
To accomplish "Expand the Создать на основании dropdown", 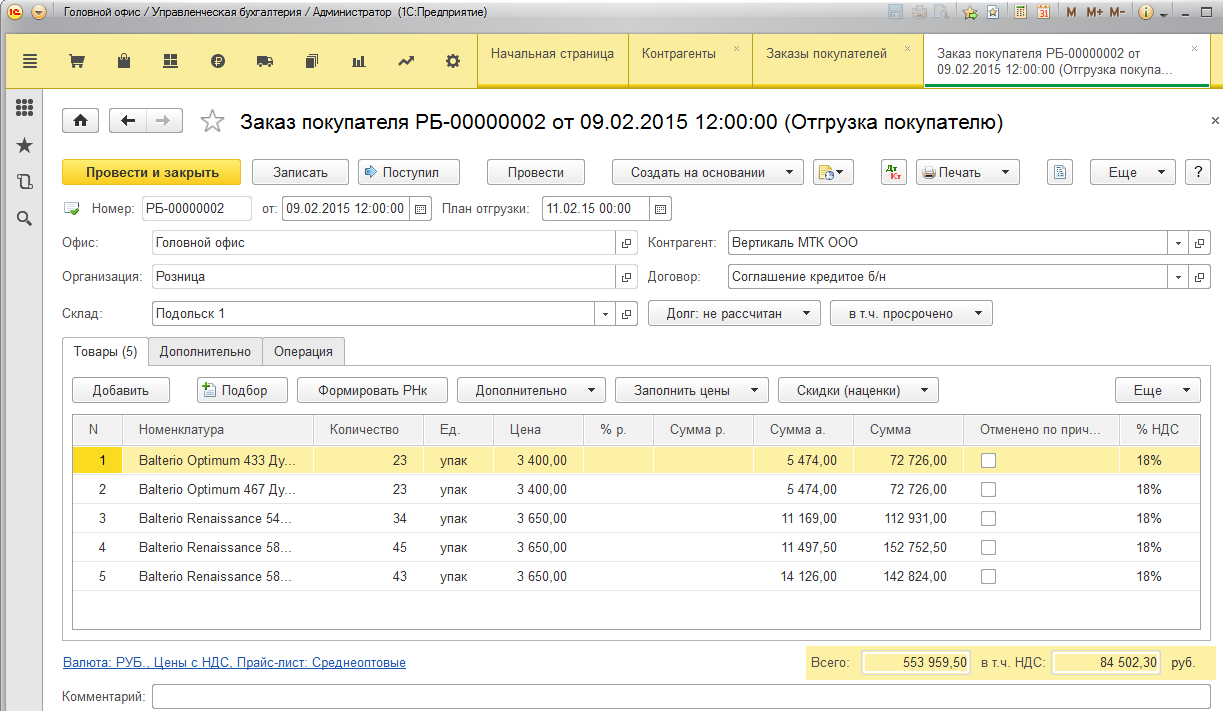I will click(x=708, y=172).
